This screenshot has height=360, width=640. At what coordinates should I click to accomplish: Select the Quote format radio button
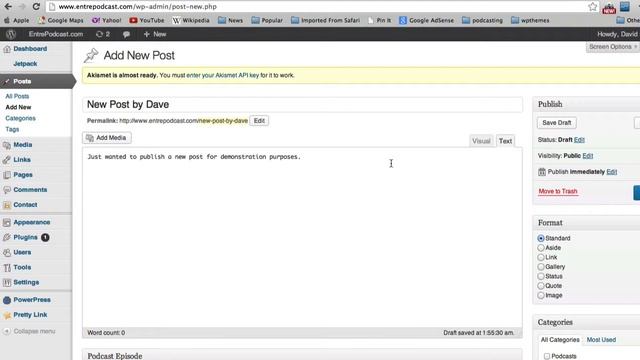[541, 286]
